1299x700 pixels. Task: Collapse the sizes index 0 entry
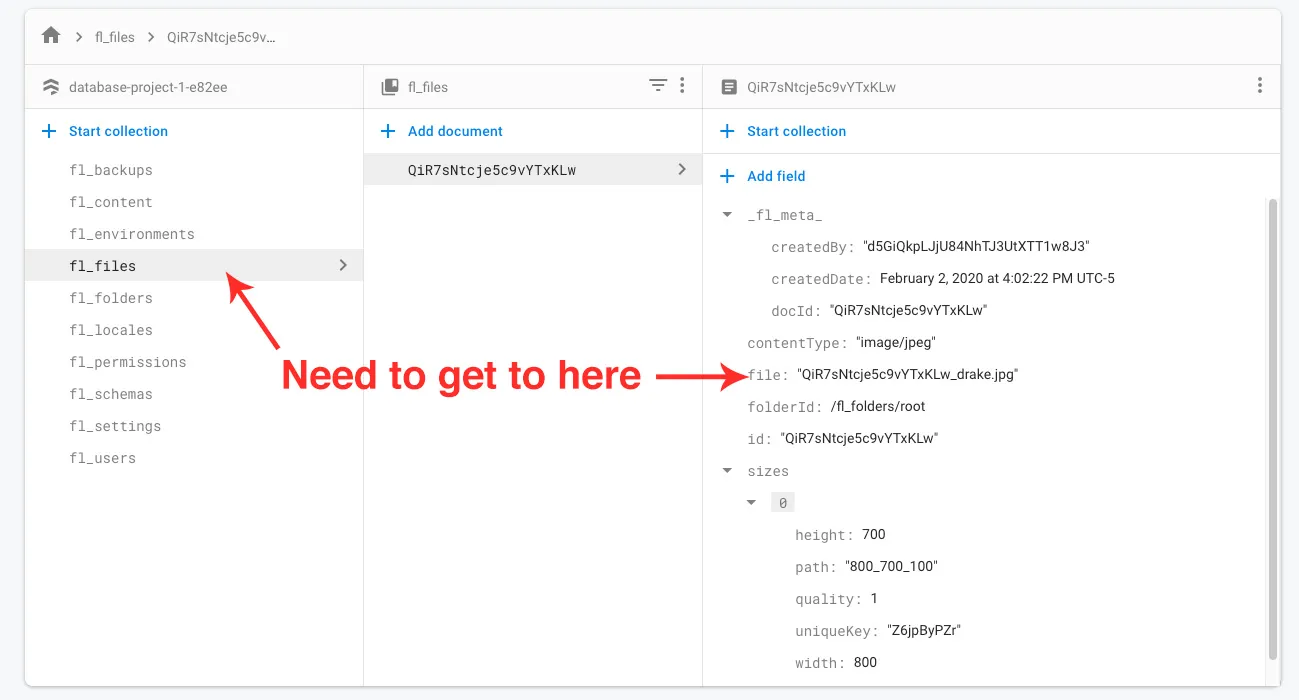(751, 503)
